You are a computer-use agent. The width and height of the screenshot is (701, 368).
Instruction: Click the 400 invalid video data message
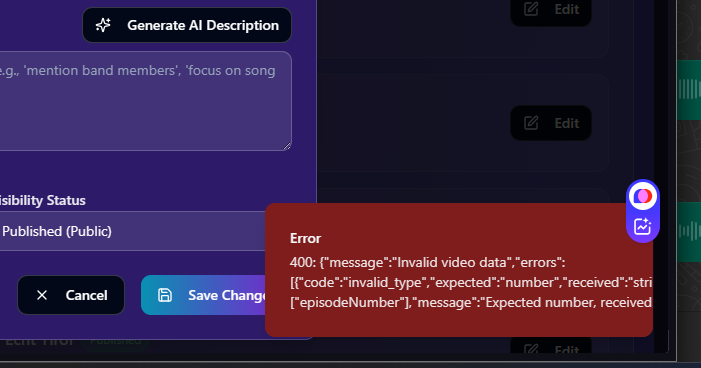point(470,282)
